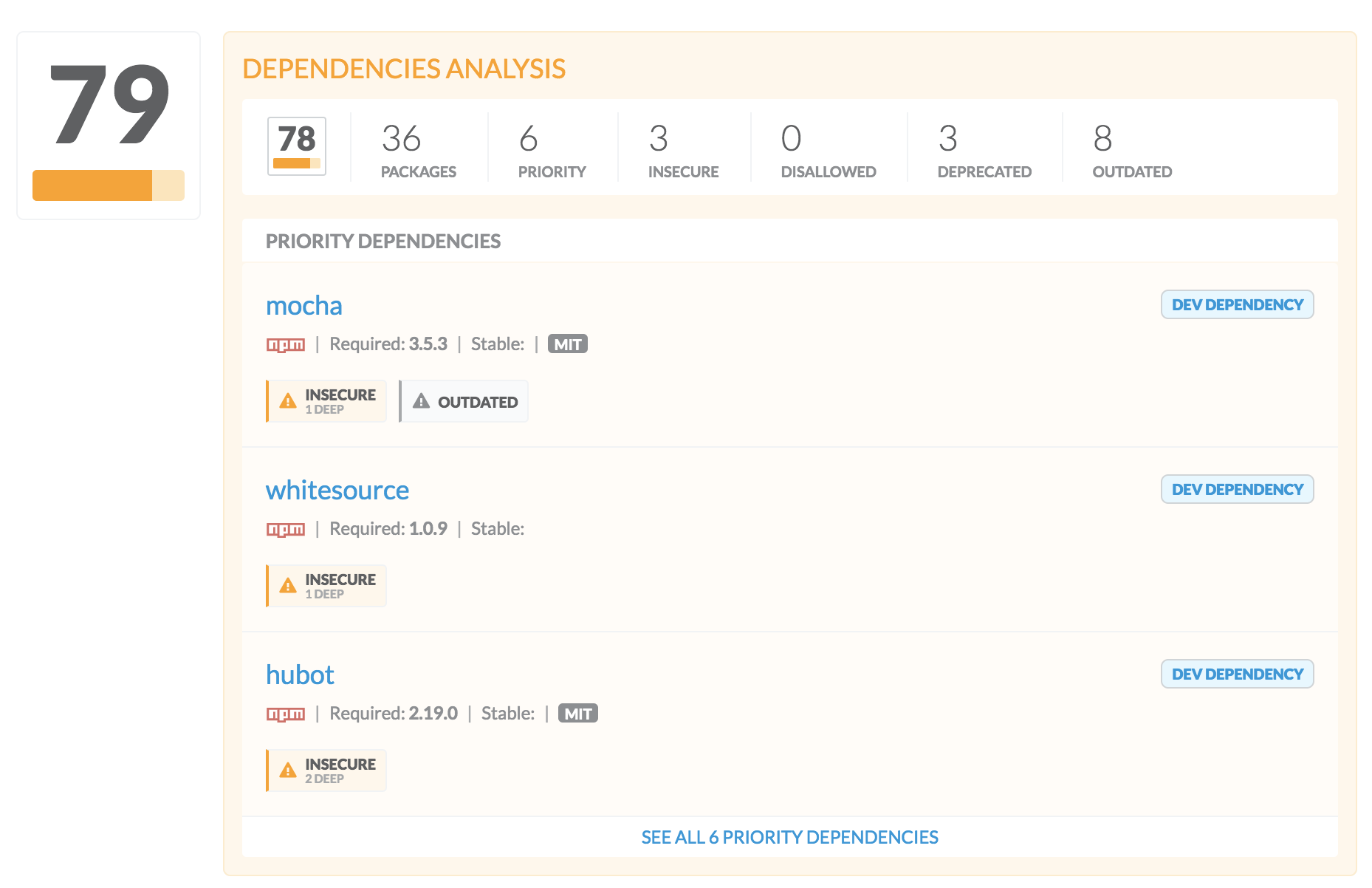Open the hubot package link
Viewport: 1372px width, 888px height.
point(300,675)
